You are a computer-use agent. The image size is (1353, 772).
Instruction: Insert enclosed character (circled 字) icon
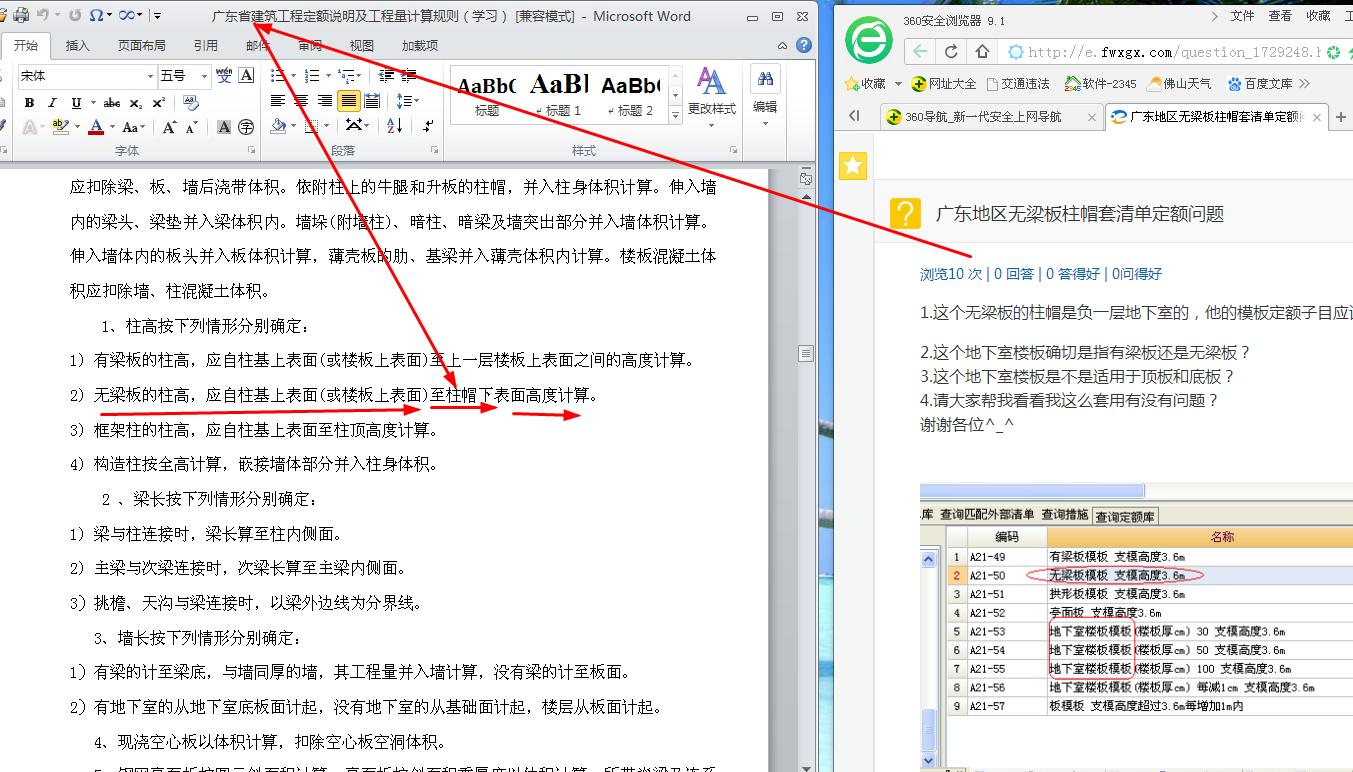pos(246,127)
